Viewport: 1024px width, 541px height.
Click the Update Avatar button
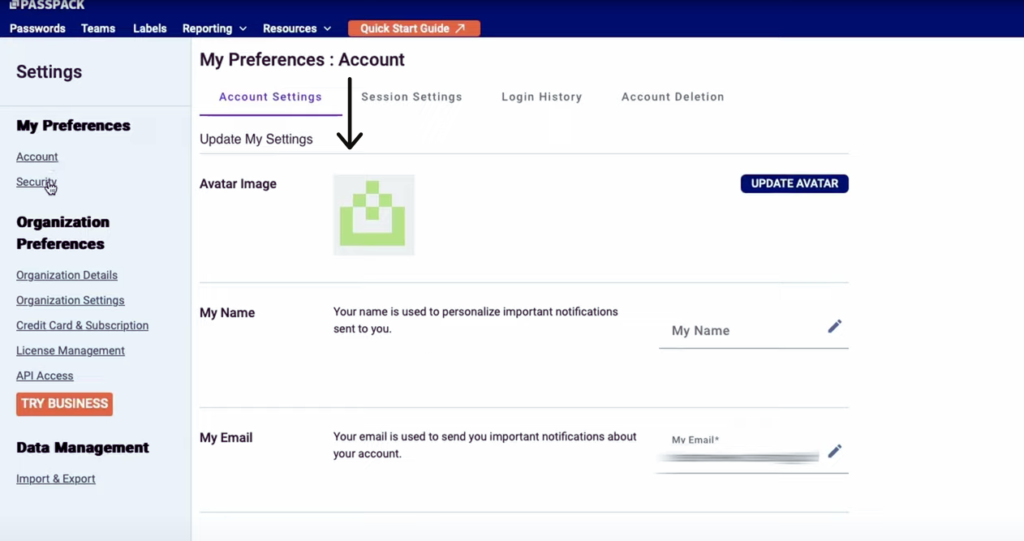pyautogui.click(x=794, y=184)
